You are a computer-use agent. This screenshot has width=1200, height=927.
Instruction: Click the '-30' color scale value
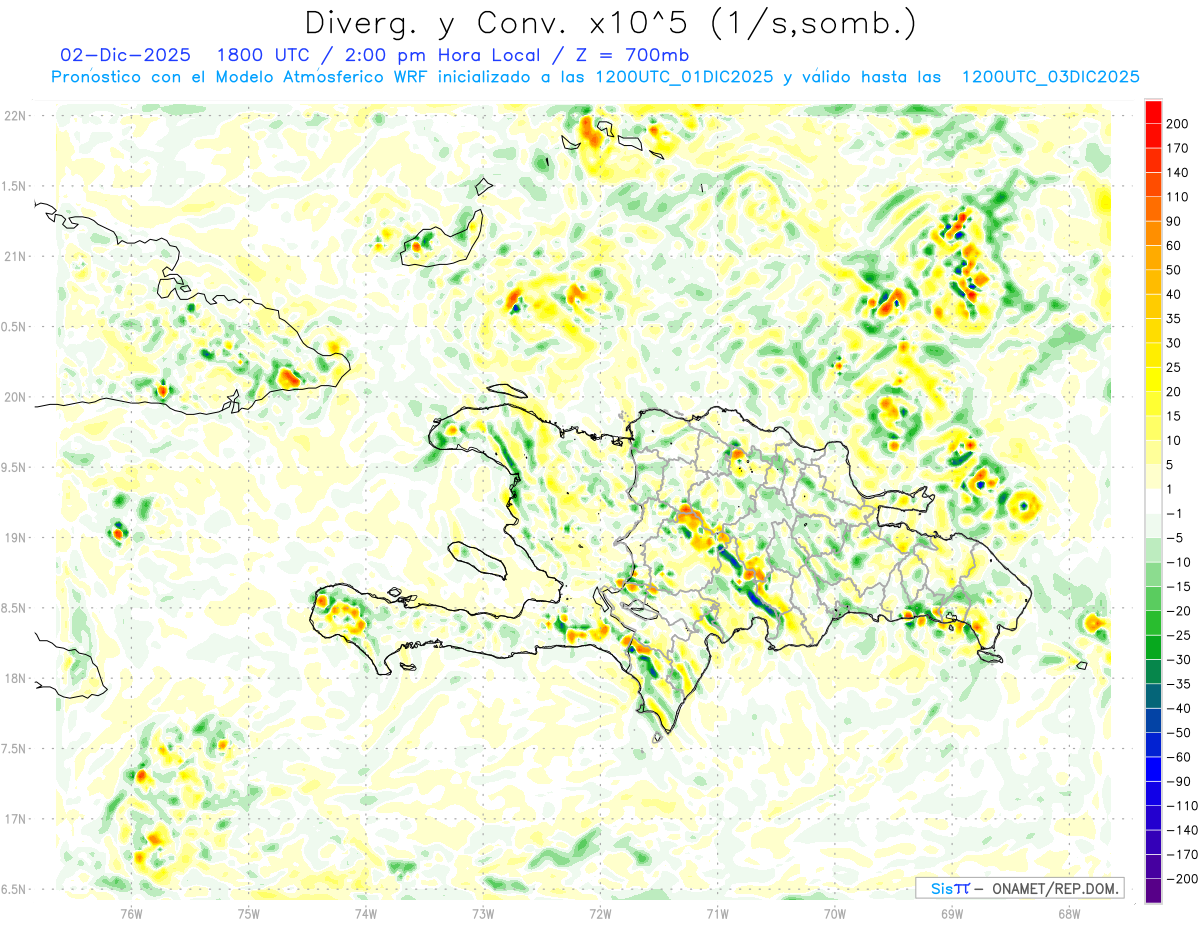pyautogui.click(x=1180, y=659)
